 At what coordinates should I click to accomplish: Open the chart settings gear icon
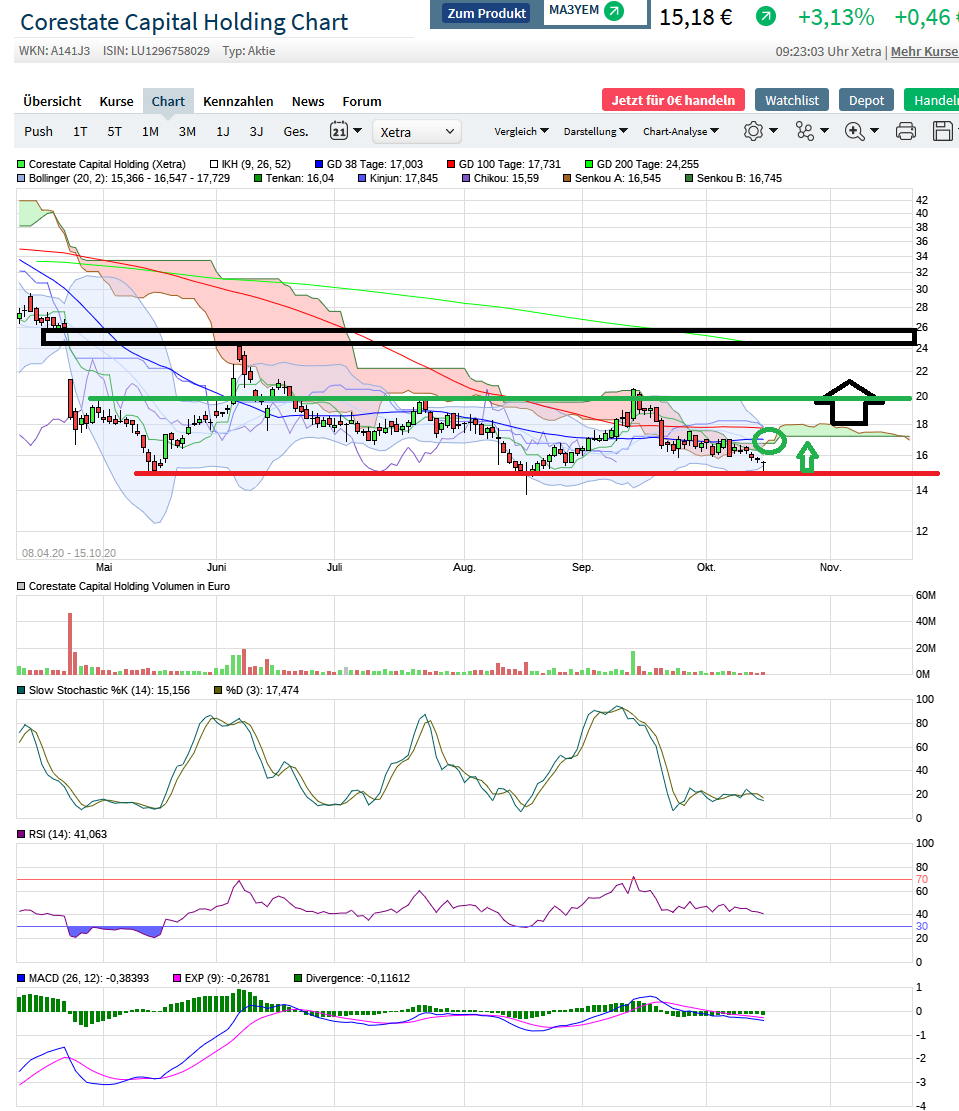click(x=753, y=131)
